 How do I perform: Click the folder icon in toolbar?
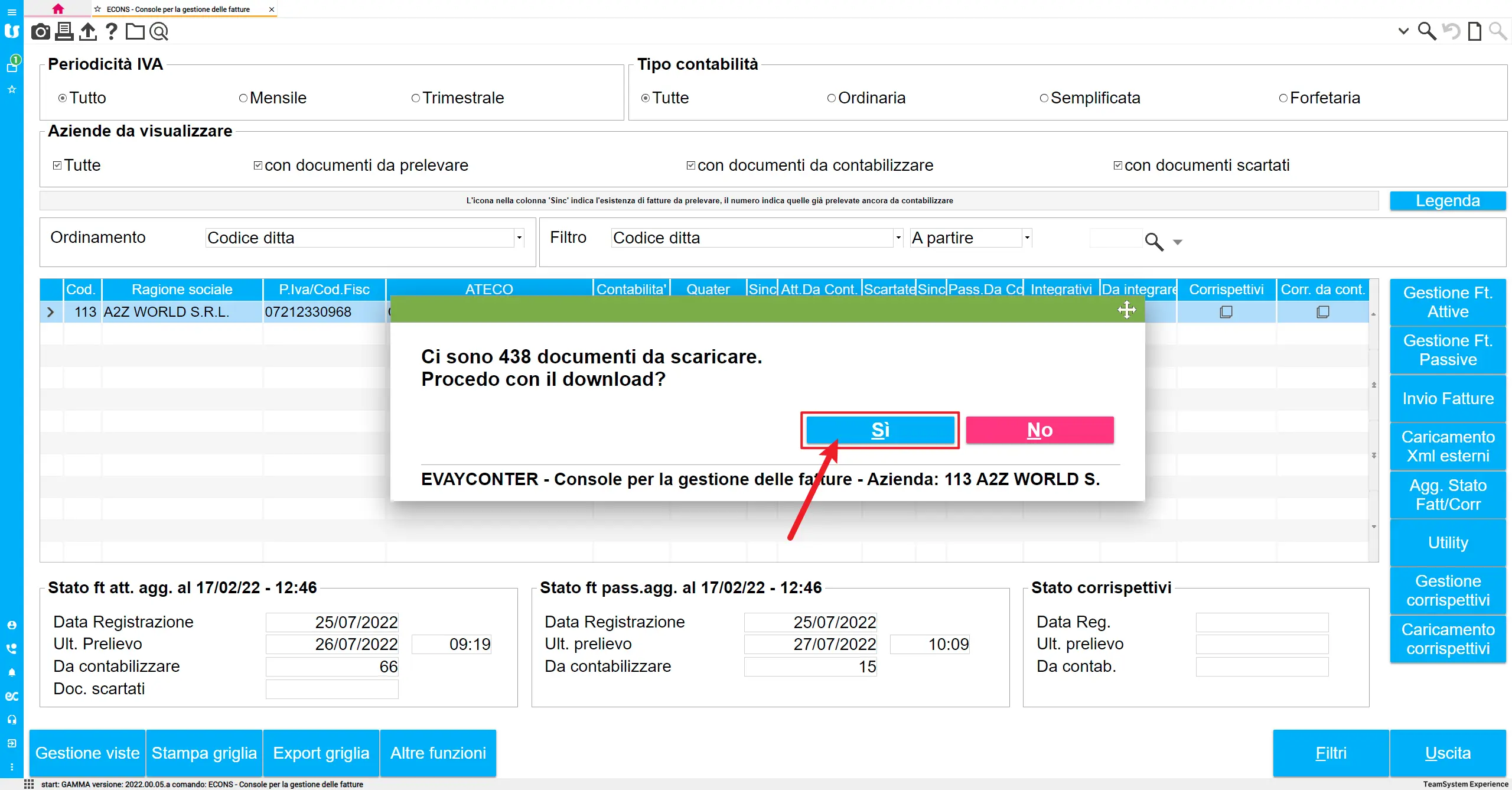coord(135,31)
